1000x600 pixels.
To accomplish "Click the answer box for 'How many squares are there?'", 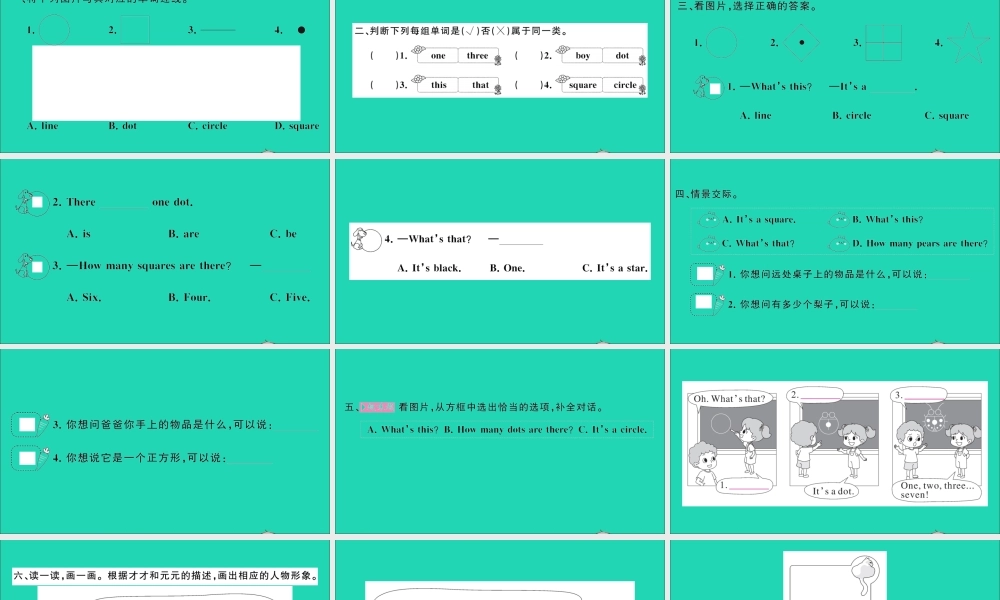I will [x=38, y=267].
